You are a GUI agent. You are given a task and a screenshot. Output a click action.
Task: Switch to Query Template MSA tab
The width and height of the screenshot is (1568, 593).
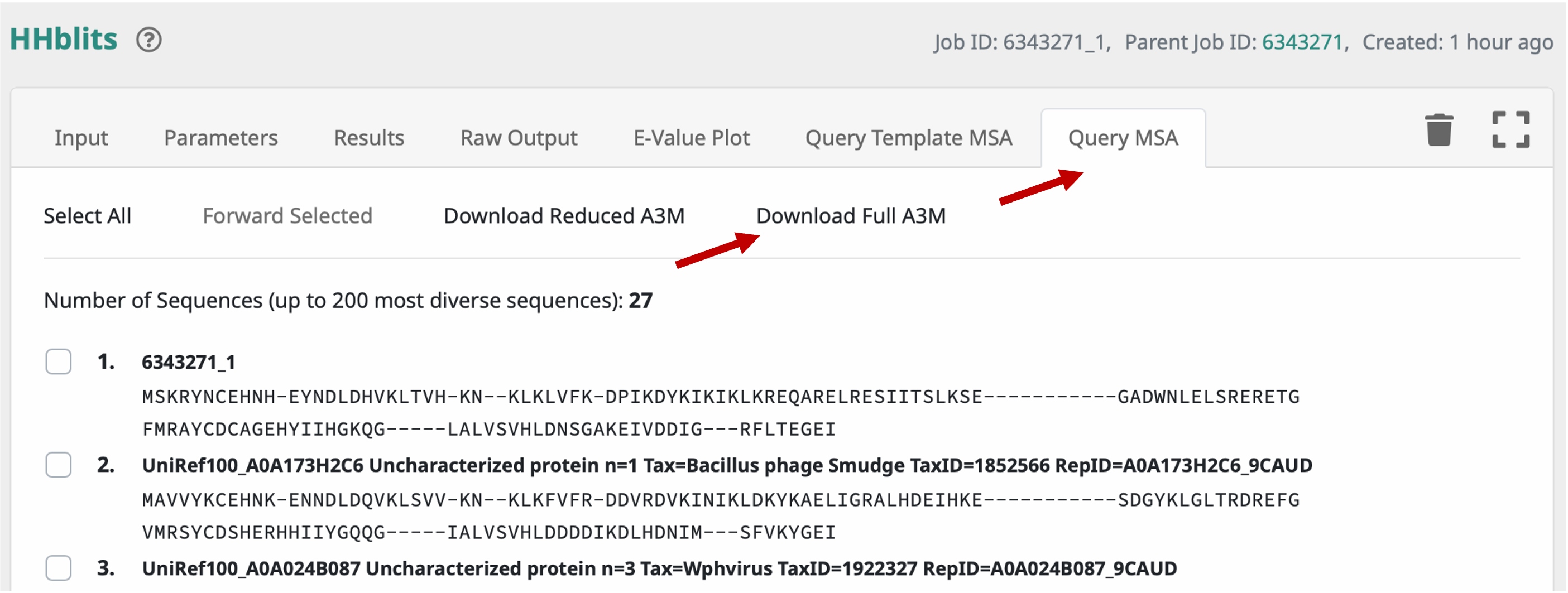(909, 138)
